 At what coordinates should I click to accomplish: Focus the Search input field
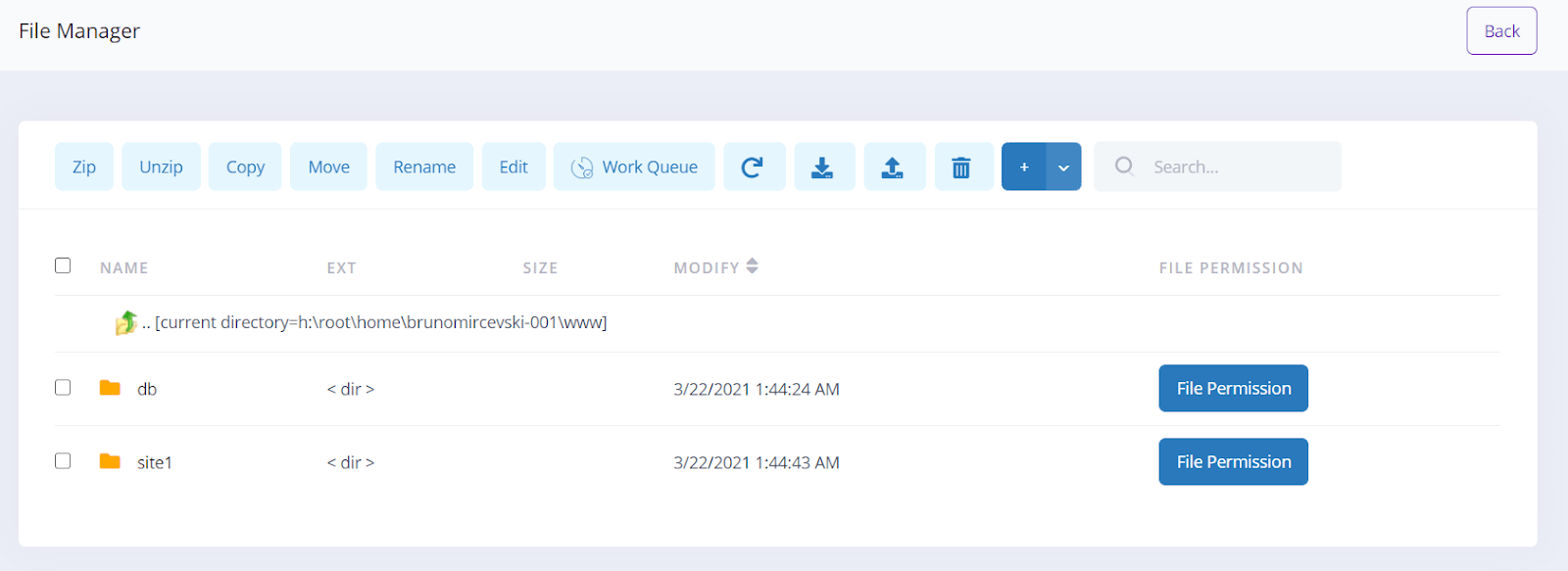pos(1217,167)
